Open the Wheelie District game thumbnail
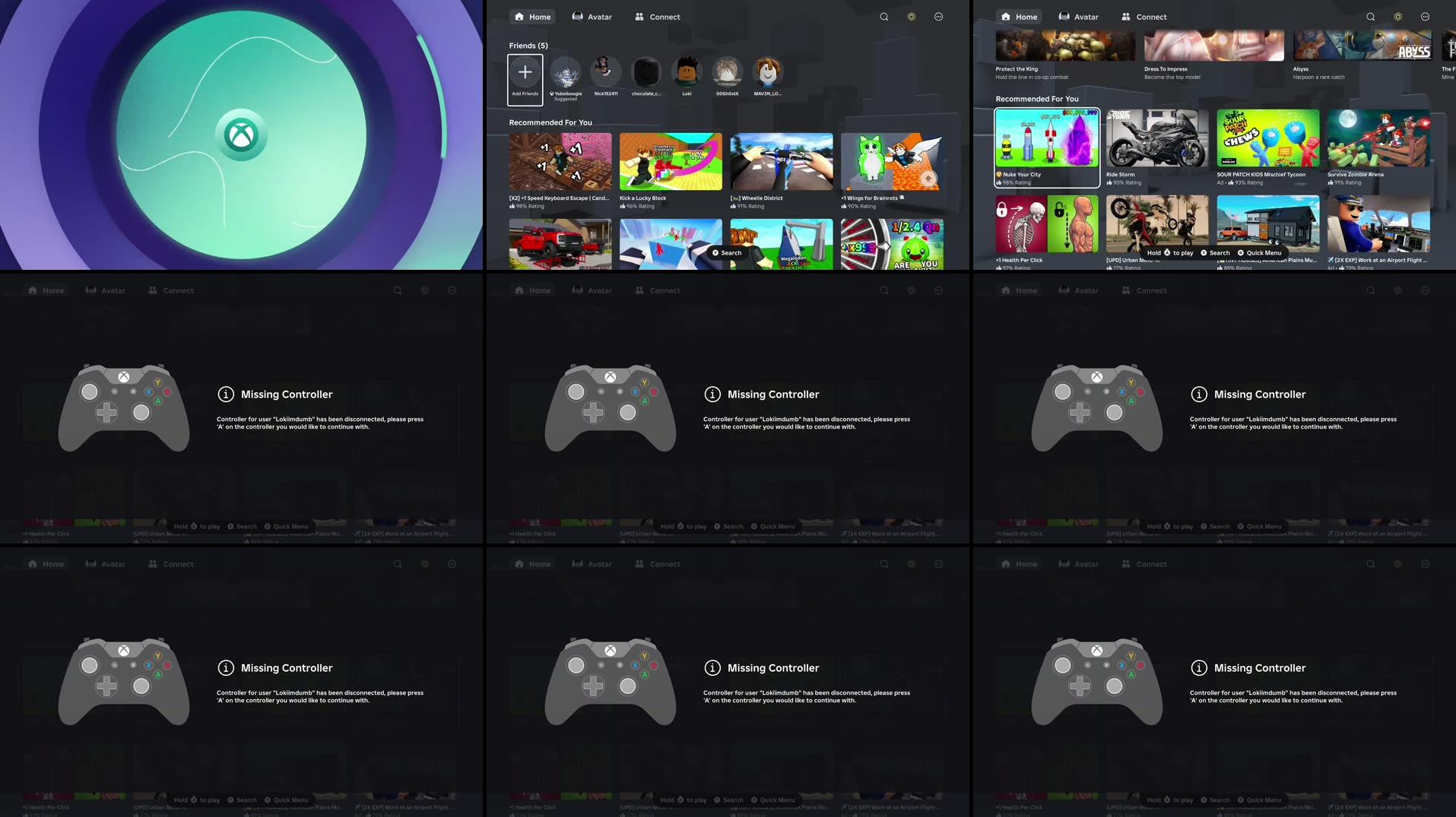Image resolution: width=1456 pixels, height=817 pixels. coord(782,162)
